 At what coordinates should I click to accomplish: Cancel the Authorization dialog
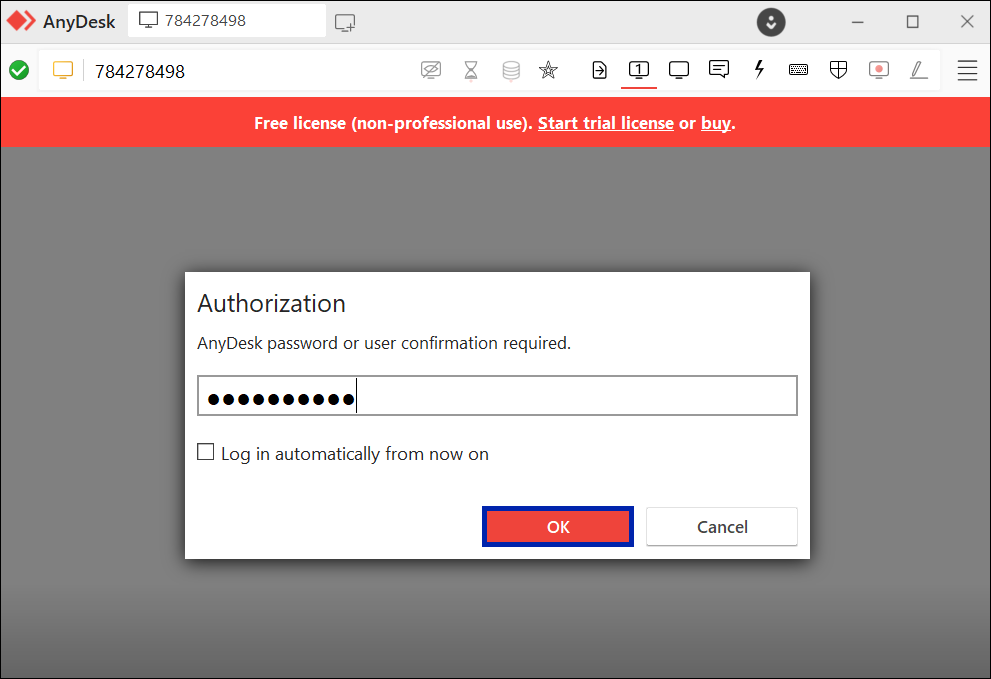pyautogui.click(x=722, y=527)
